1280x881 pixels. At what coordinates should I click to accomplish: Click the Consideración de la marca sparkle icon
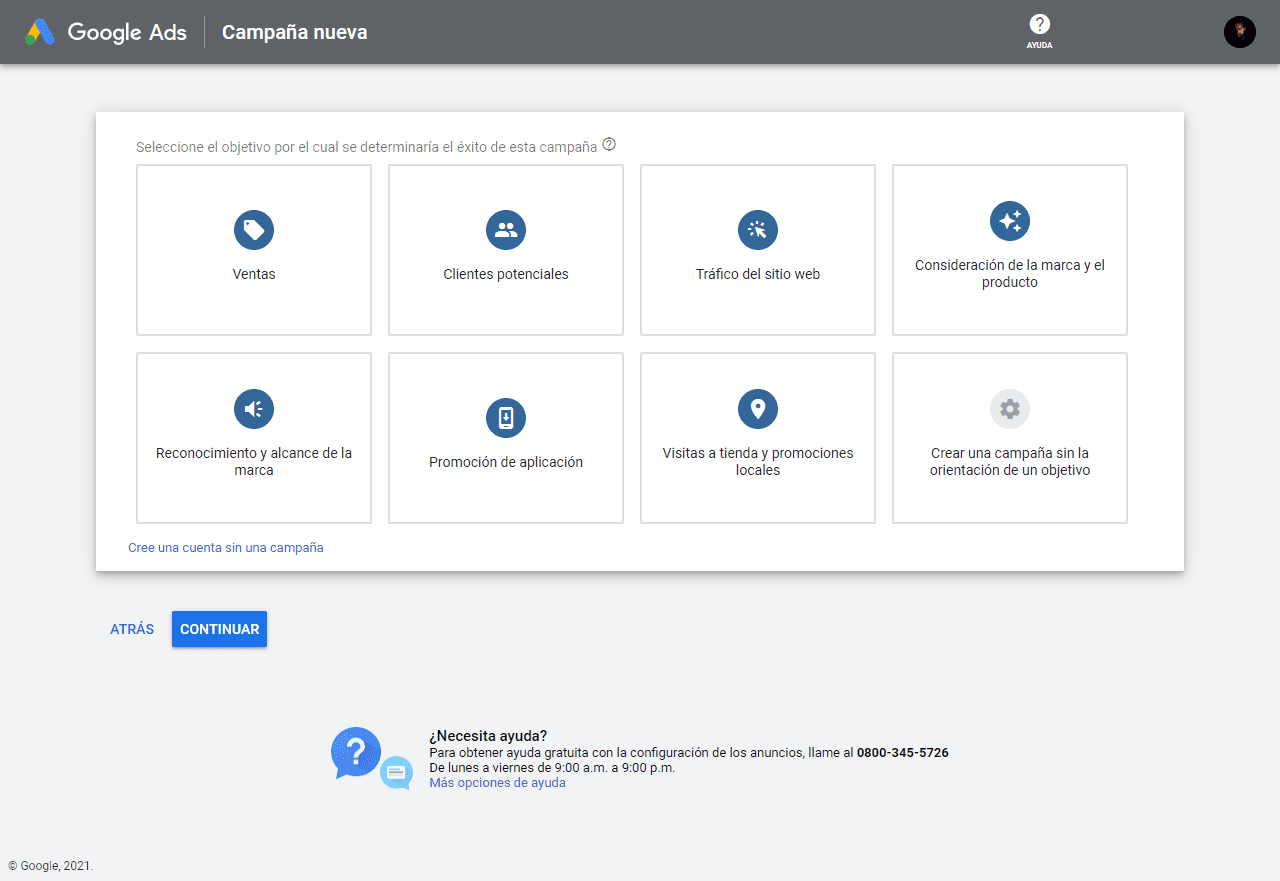[x=1009, y=220]
